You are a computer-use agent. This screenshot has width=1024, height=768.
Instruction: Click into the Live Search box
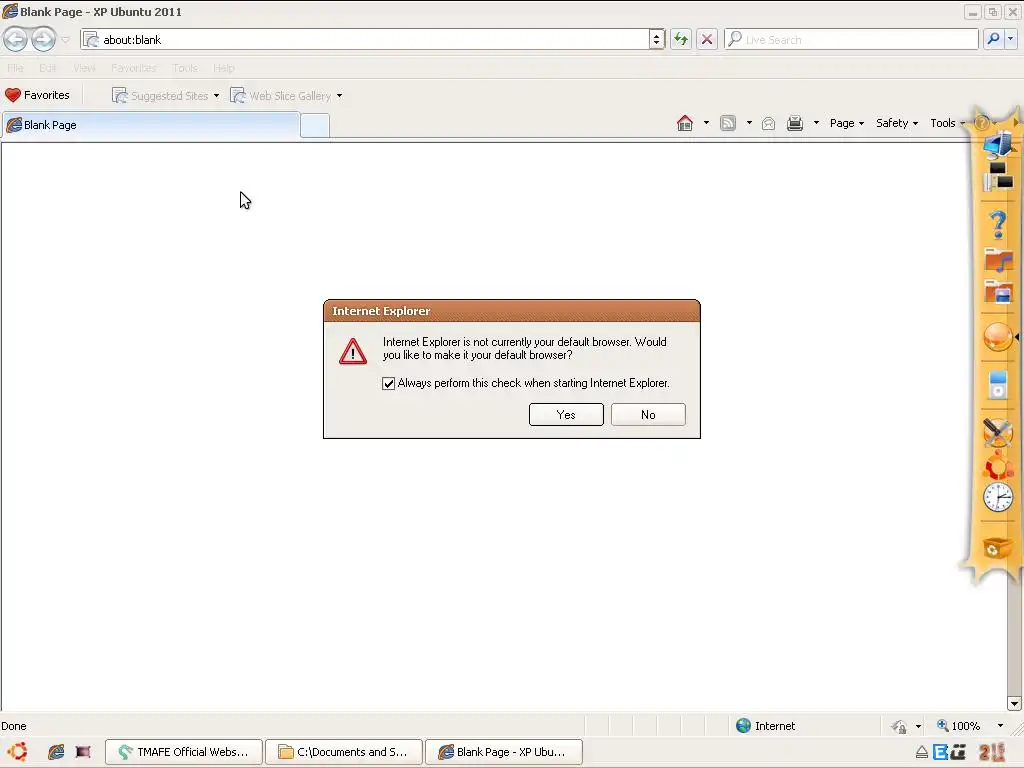[x=852, y=39]
